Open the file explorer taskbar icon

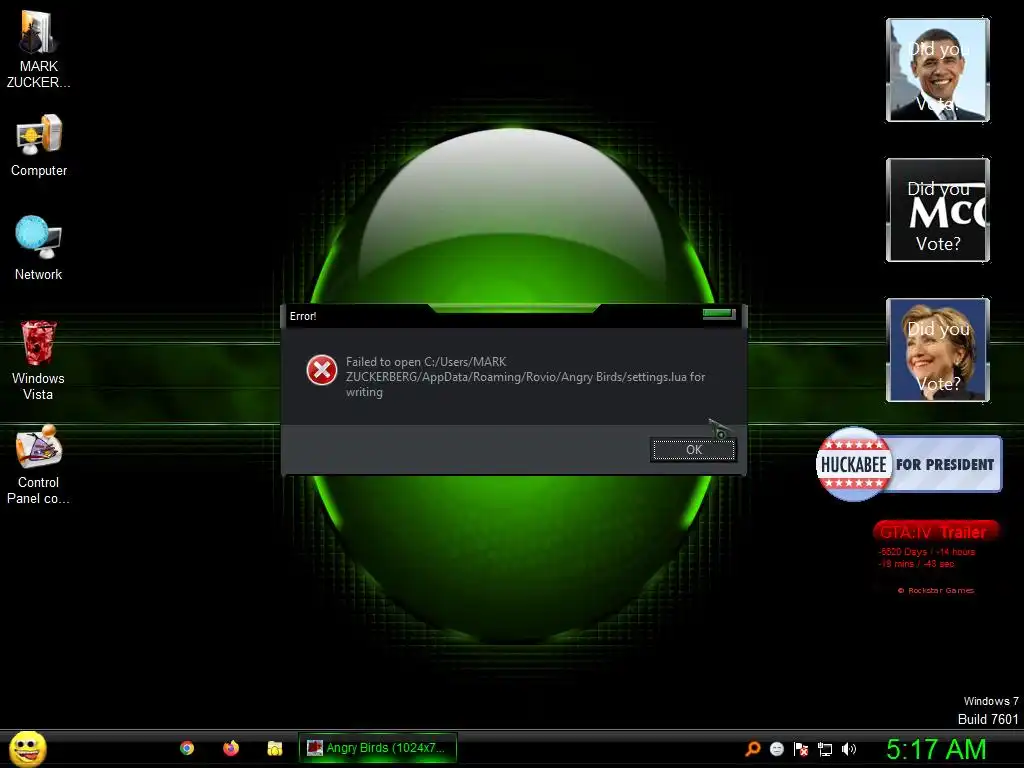click(x=274, y=748)
